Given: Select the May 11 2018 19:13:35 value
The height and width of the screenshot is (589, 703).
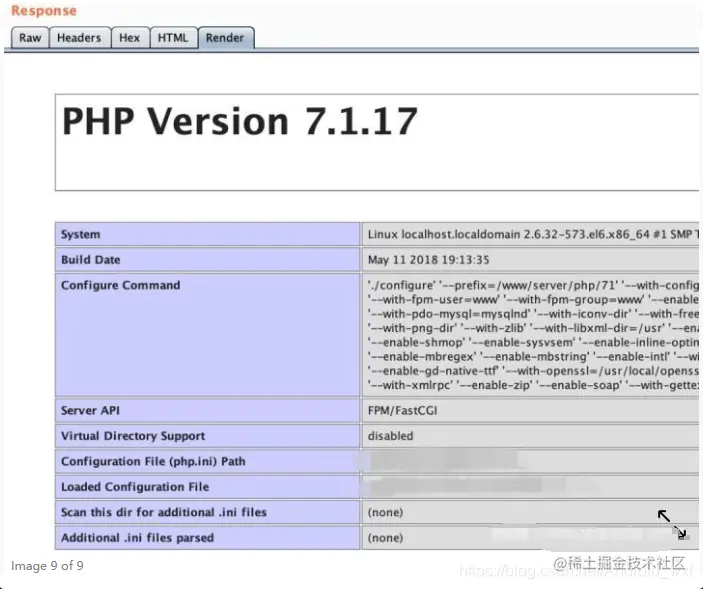Looking at the screenshot, I should tap(429, 260).
